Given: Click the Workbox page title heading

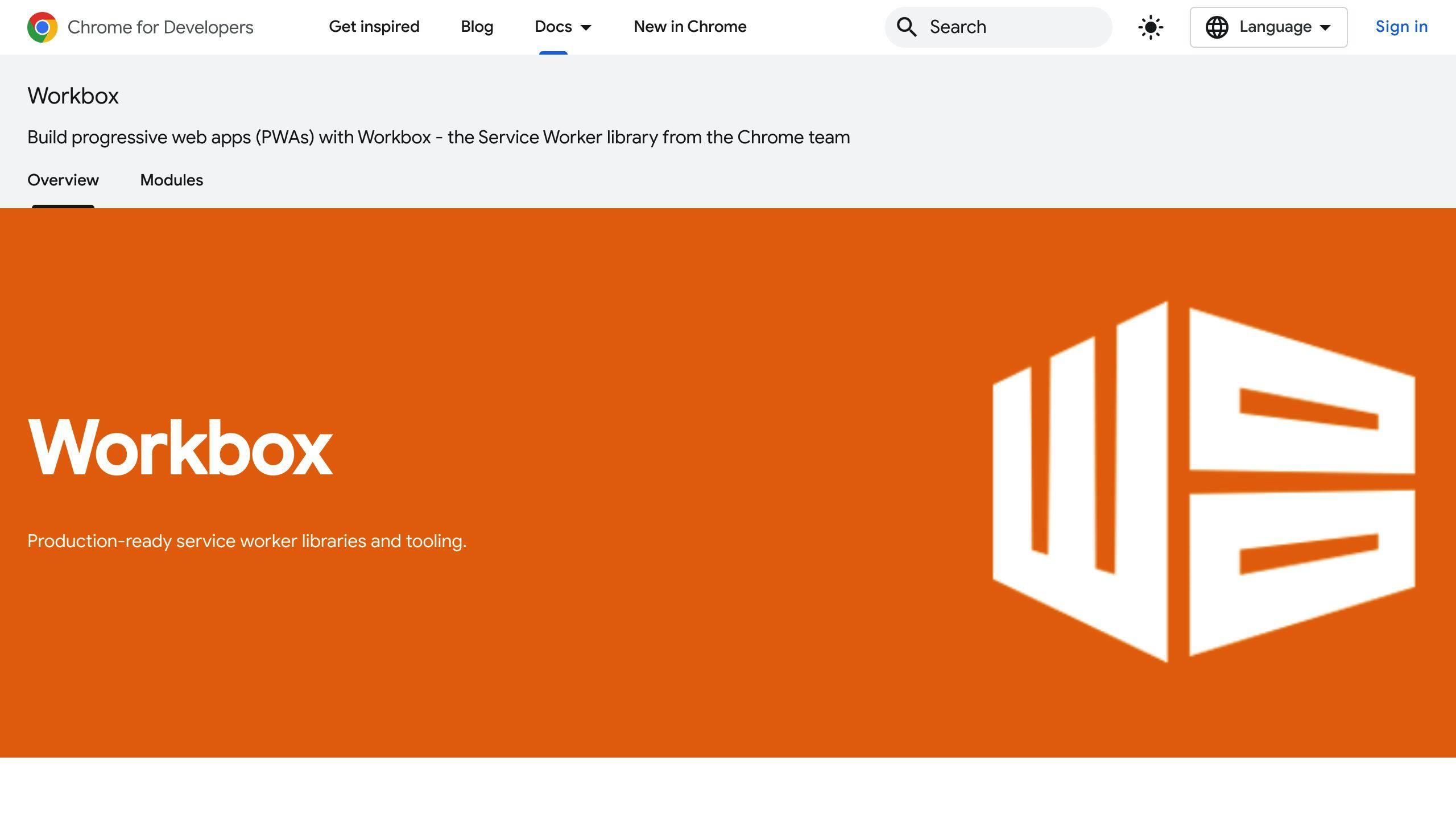Looking at the screenshot, I should 73,96.
